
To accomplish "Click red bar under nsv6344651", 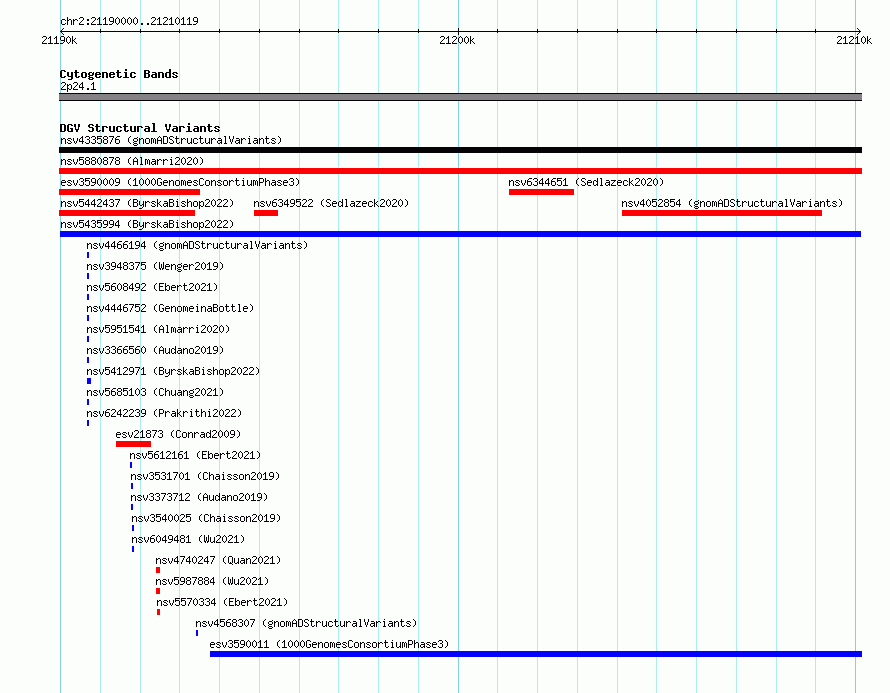I will [x=541, y=192].
